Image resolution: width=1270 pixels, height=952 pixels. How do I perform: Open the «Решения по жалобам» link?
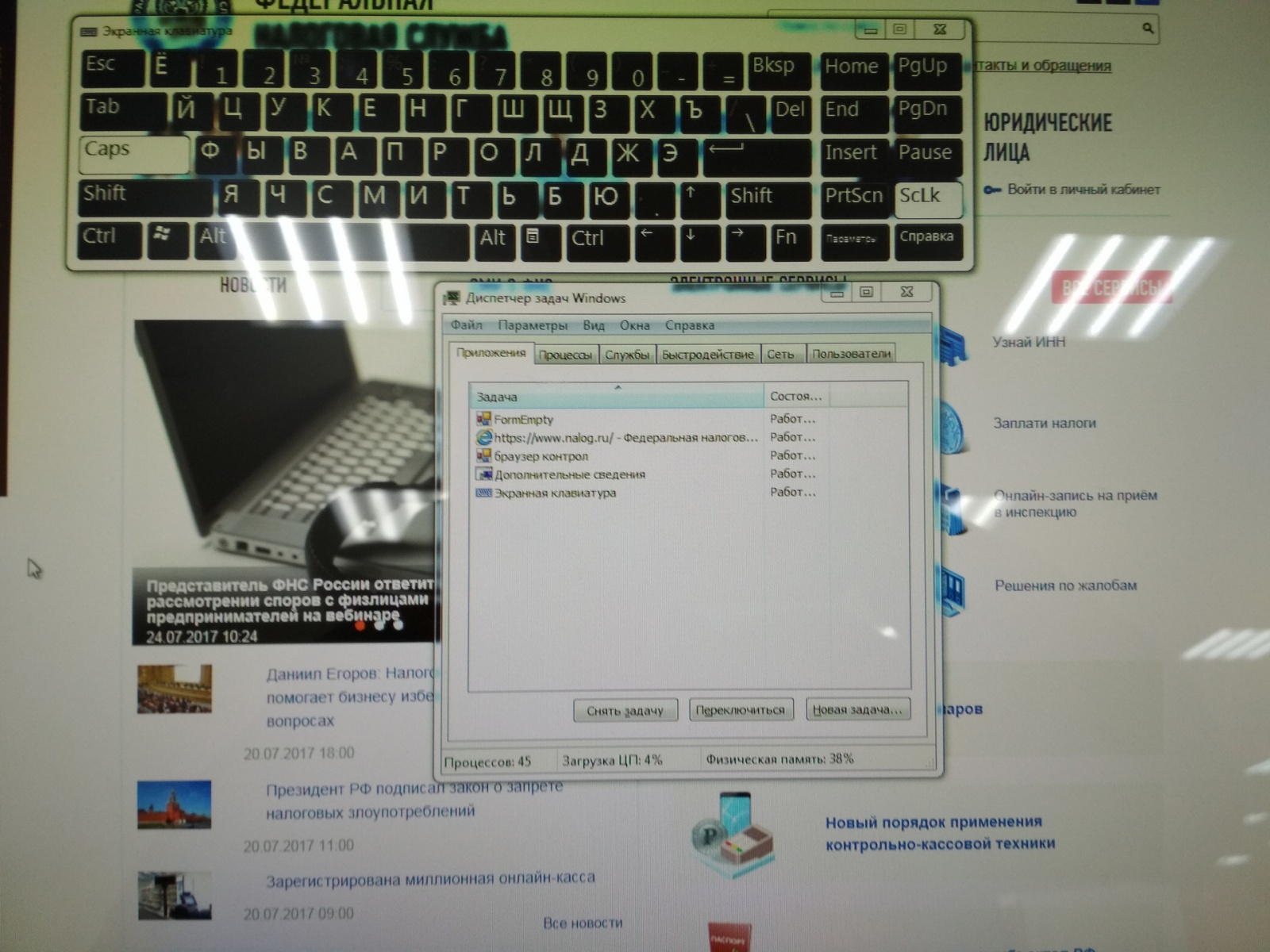[1066, 585]
